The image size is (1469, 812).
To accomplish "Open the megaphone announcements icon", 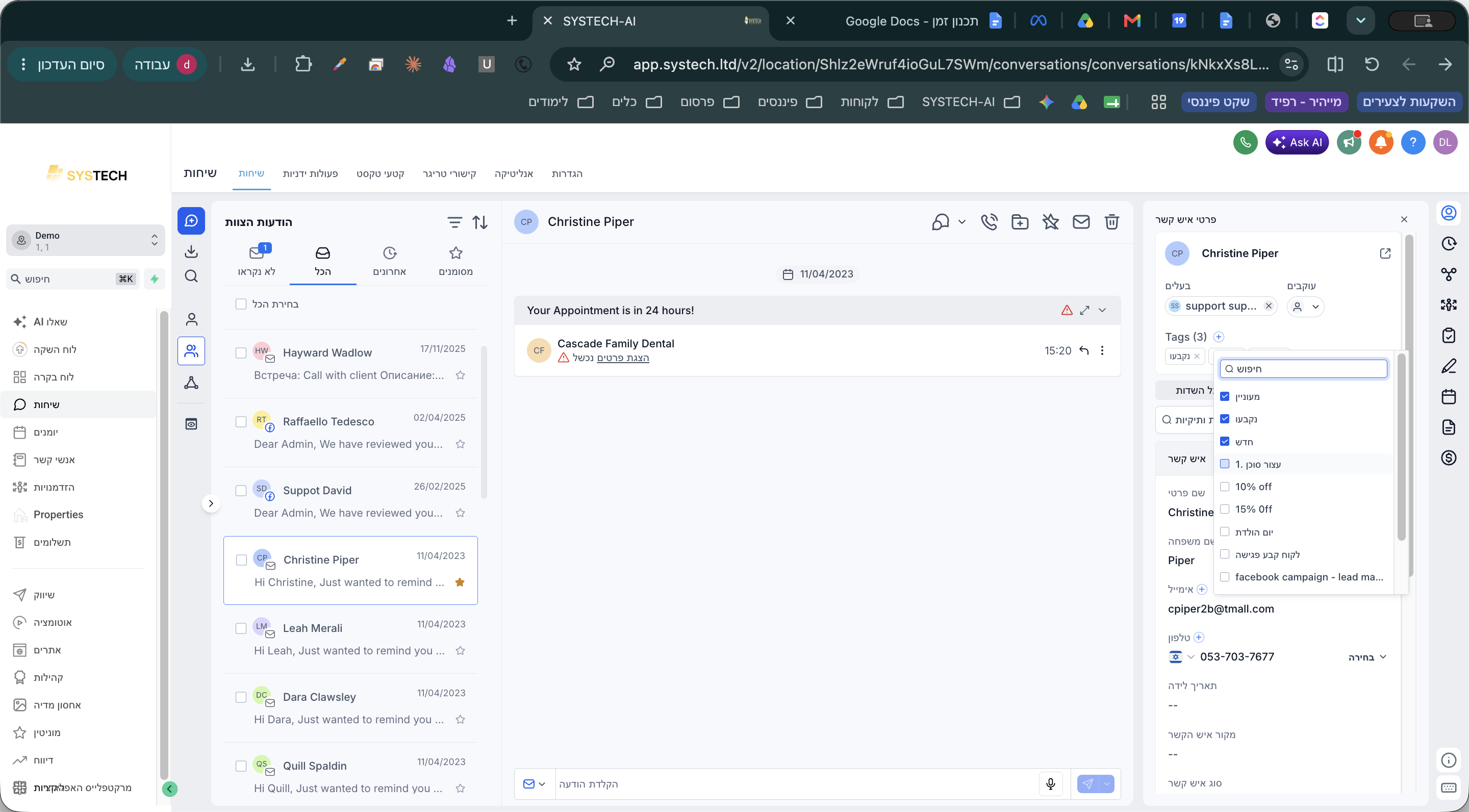I will [1349, 142].
